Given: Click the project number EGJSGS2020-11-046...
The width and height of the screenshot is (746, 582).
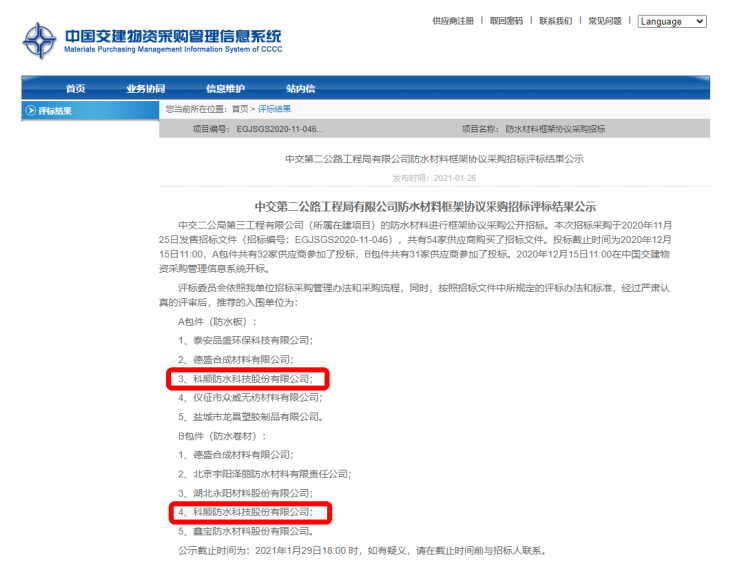Looking at the screenshot, I should [x=280, y=129].
